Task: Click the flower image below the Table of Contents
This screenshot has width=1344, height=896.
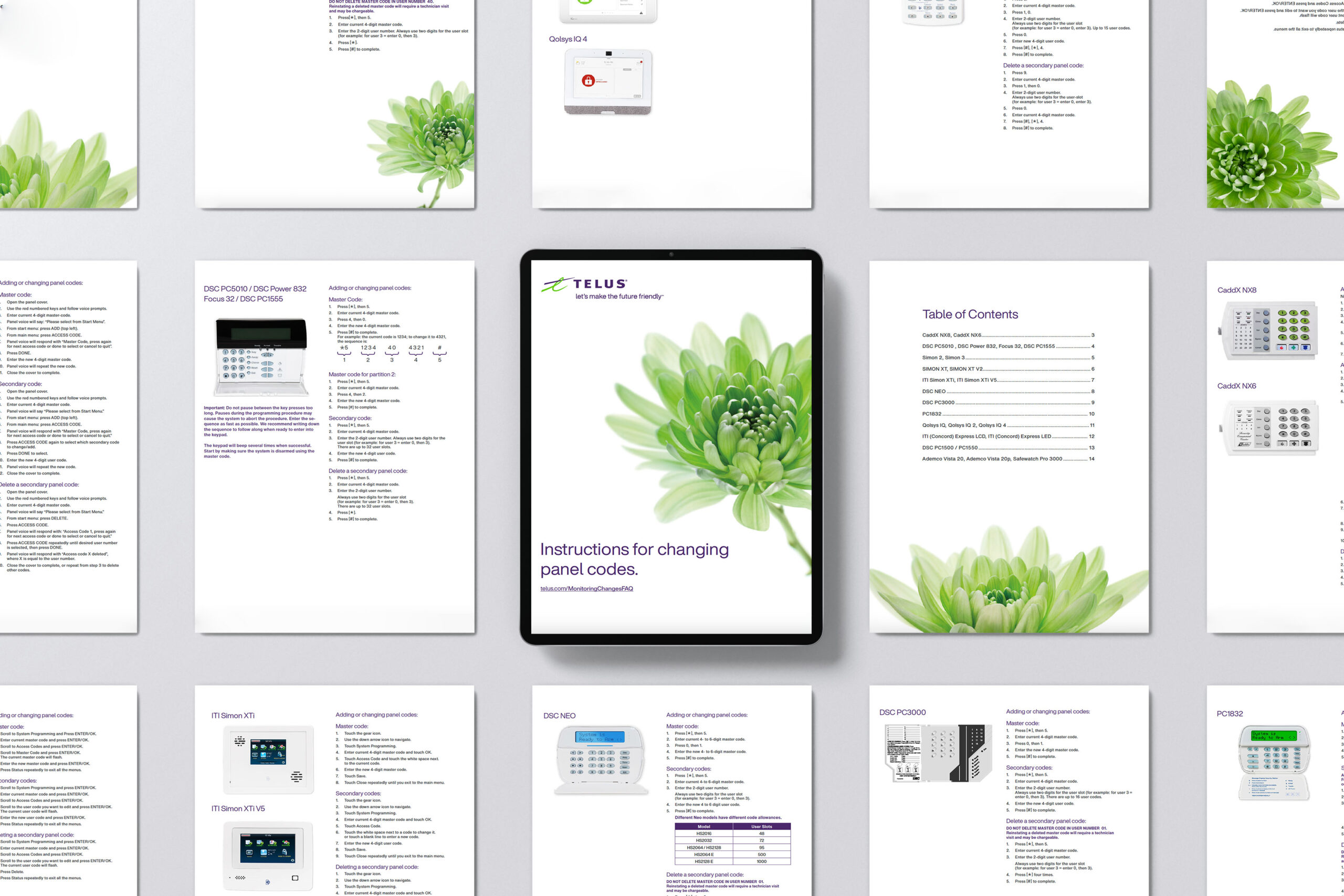Action: coord(1009,579)
